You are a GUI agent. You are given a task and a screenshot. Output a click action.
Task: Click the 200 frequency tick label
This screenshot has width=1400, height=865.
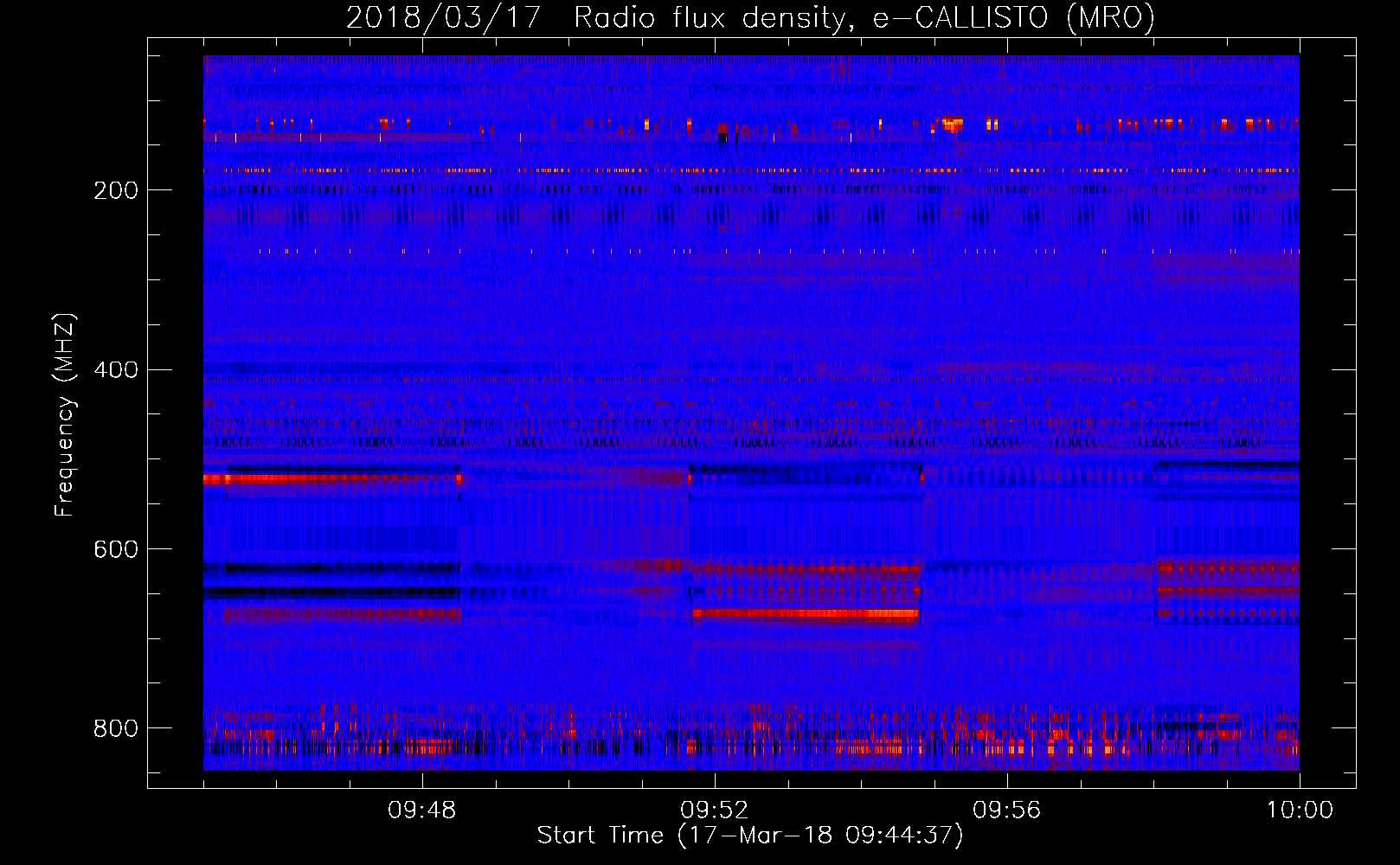pyautogui.click(x=116, y=190)
